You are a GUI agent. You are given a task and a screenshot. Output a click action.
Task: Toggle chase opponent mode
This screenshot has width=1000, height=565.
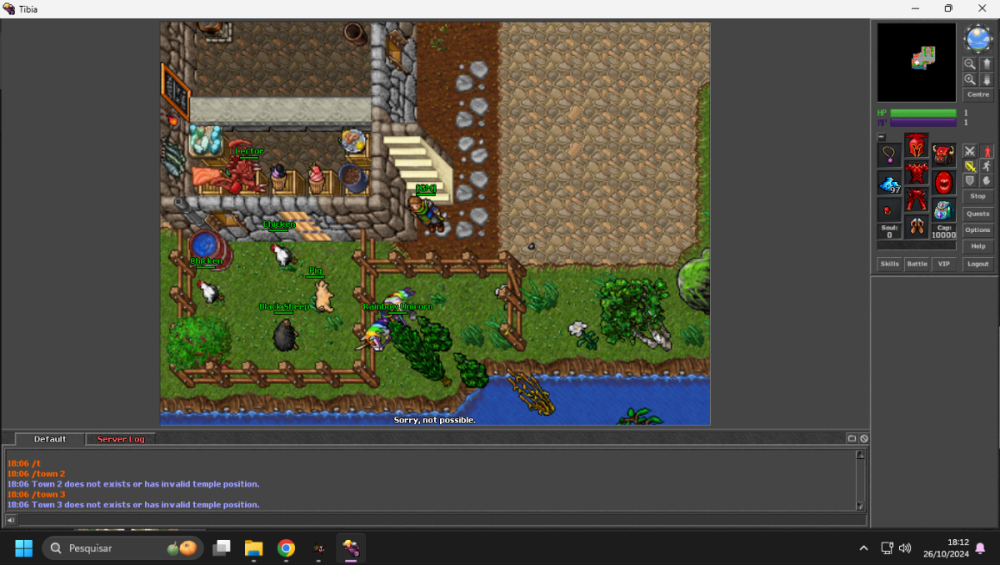[x=987, y=166]
